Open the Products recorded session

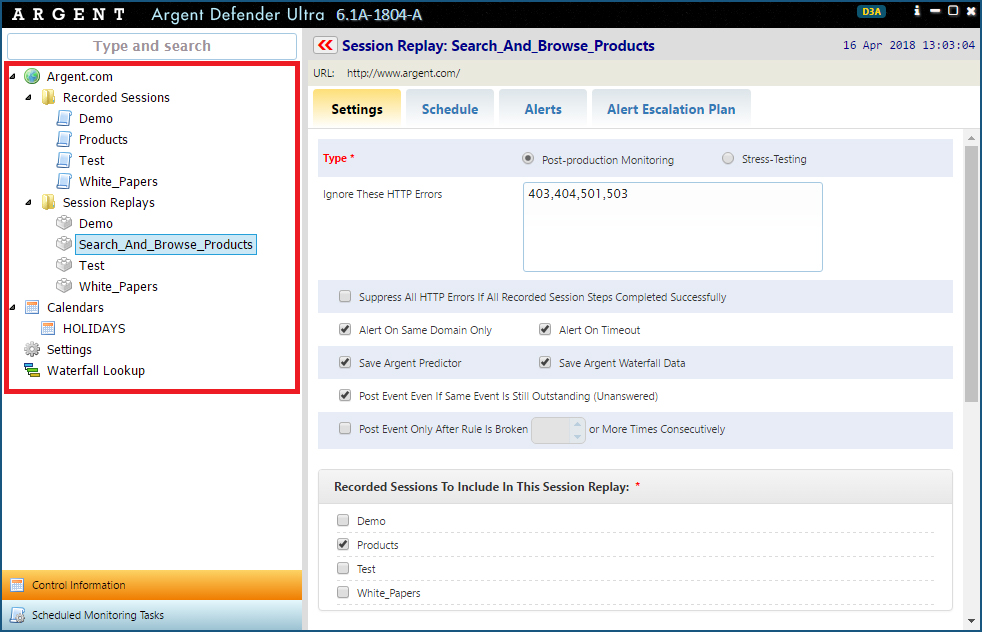pyautogui.click(x=103, y=140)
